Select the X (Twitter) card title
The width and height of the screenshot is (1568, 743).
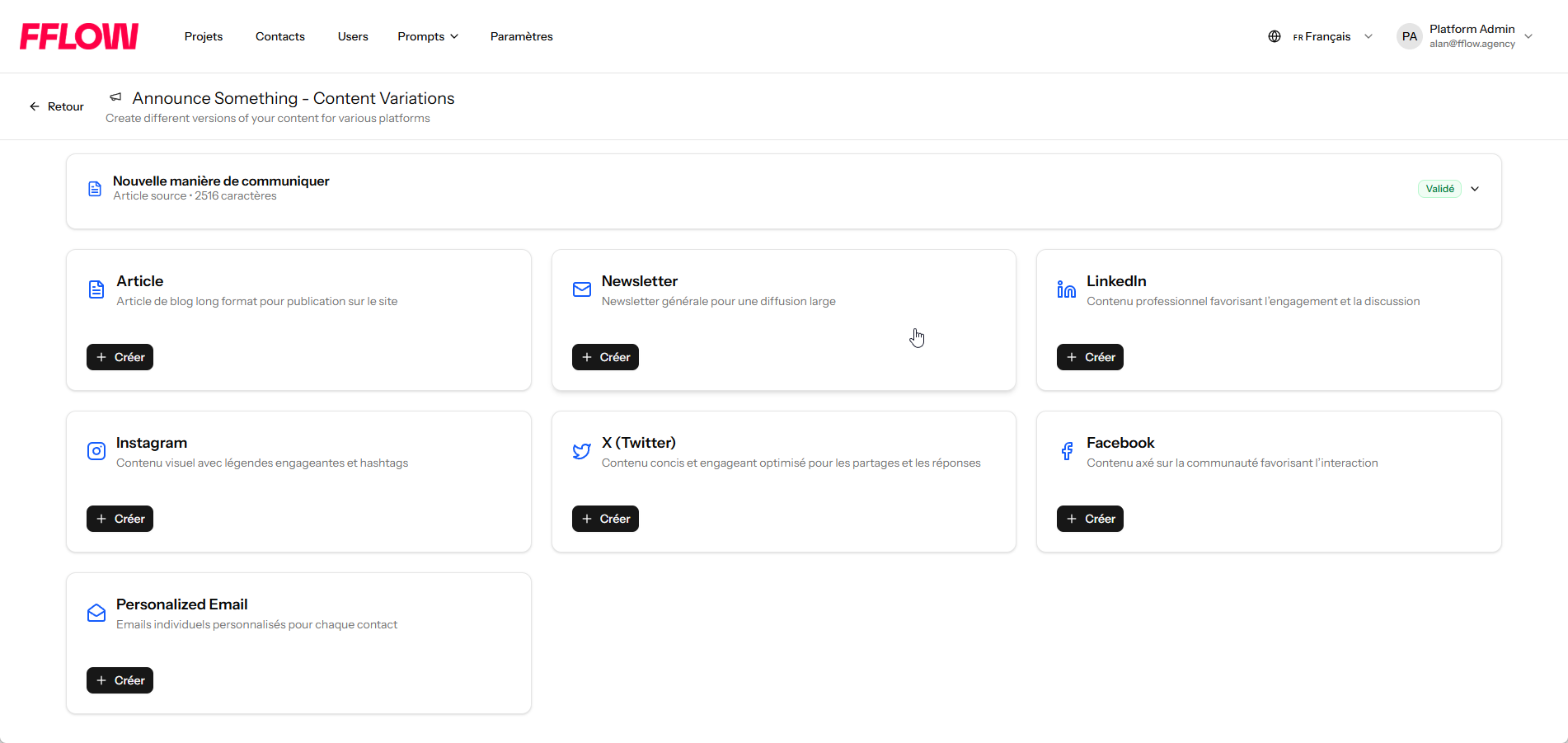point(639,443)
